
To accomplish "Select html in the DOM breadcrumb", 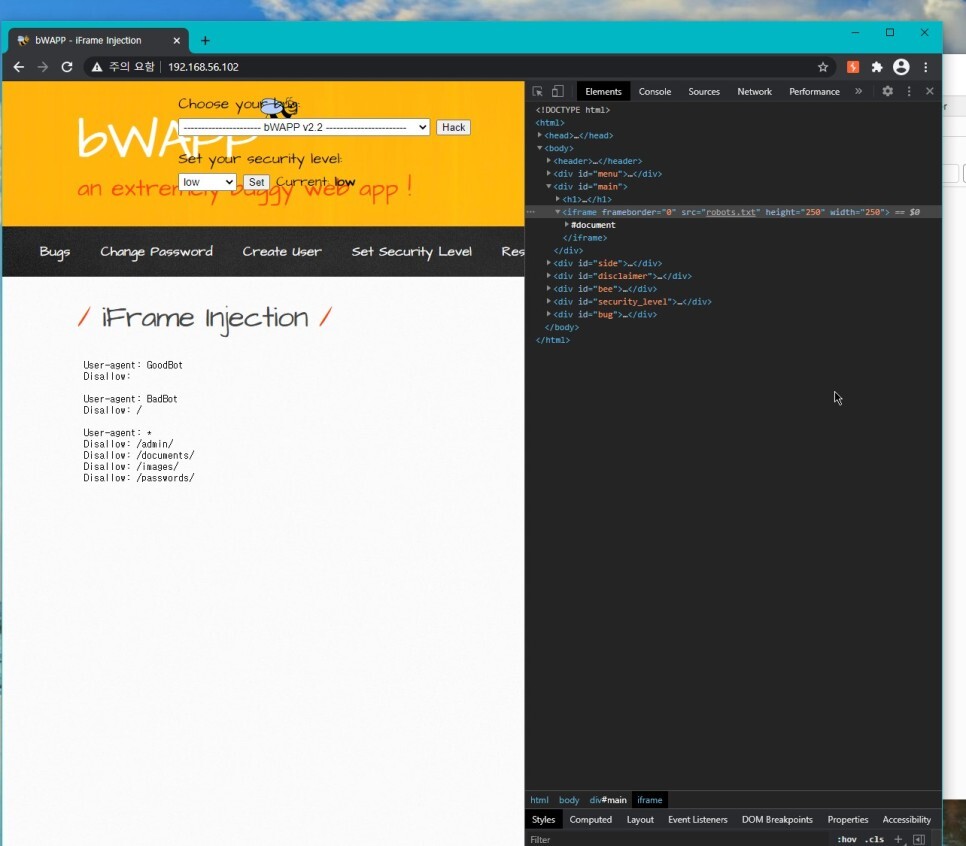I will coord(539,800).
